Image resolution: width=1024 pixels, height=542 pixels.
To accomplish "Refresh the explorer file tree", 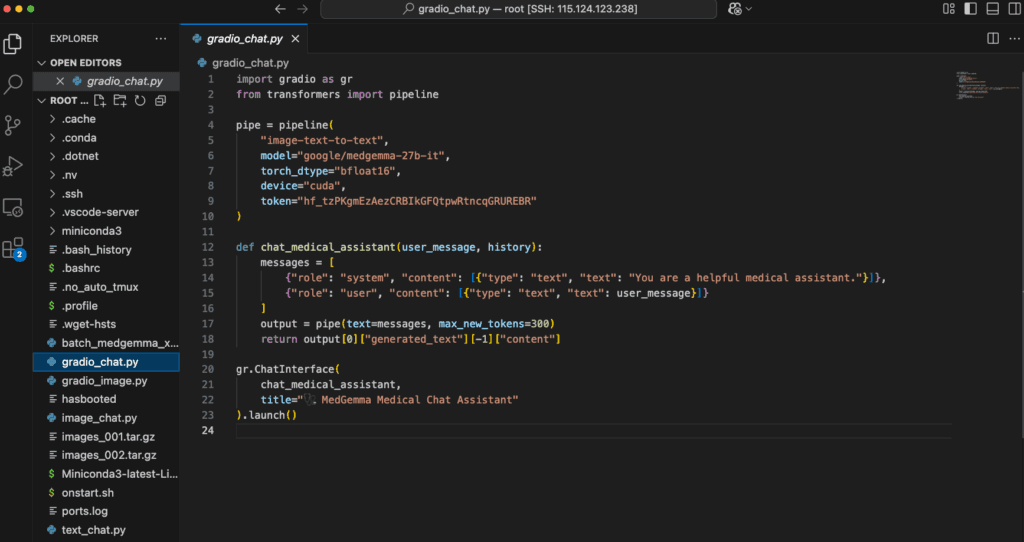I will (x=140, y=101).
